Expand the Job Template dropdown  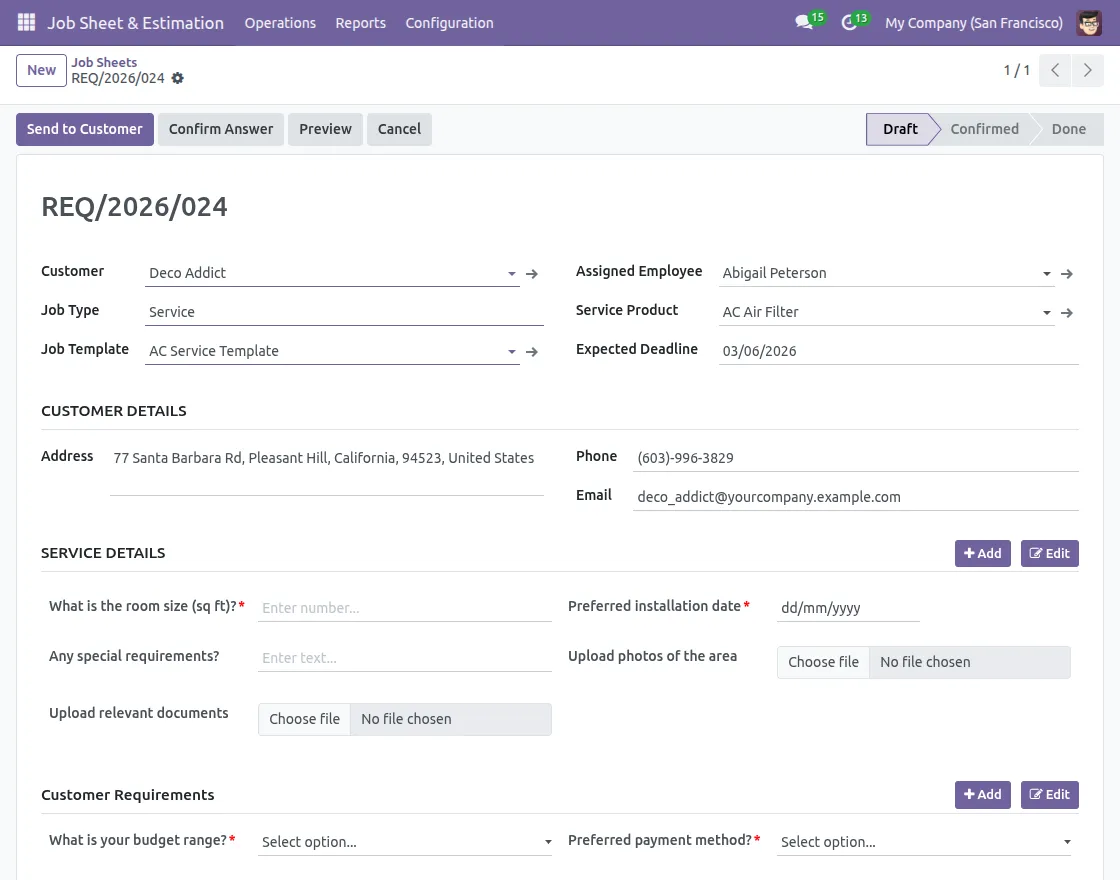511,351
